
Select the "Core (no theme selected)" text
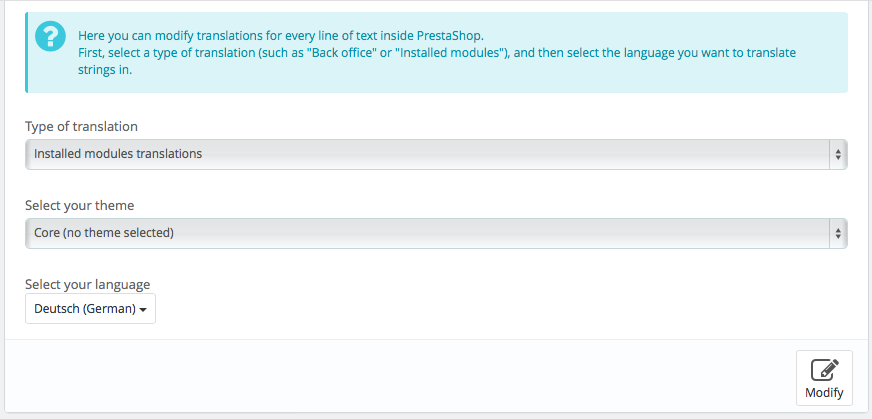click(x=104, y=233)
